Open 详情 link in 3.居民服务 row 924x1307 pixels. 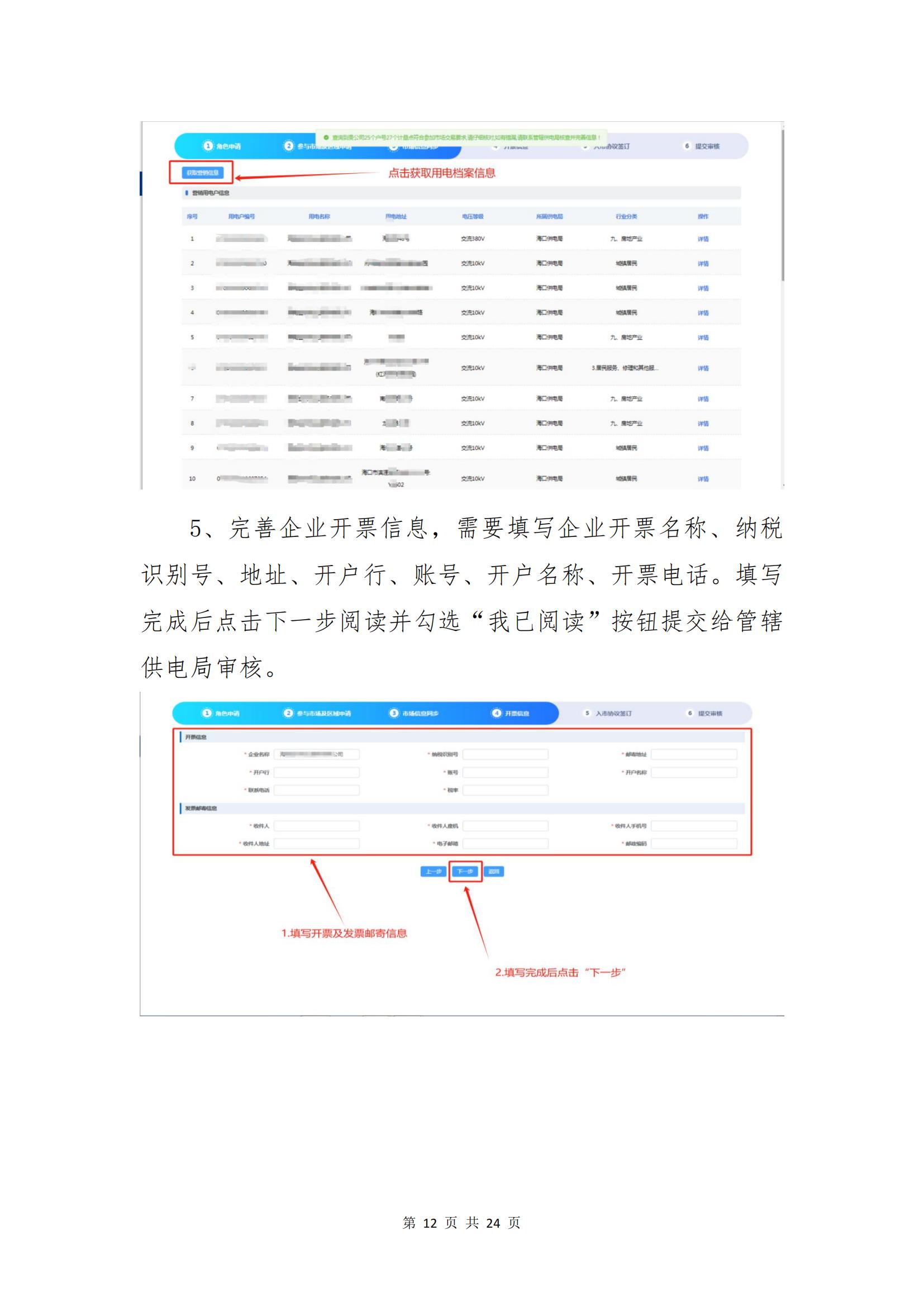click(x=703, y=368)
